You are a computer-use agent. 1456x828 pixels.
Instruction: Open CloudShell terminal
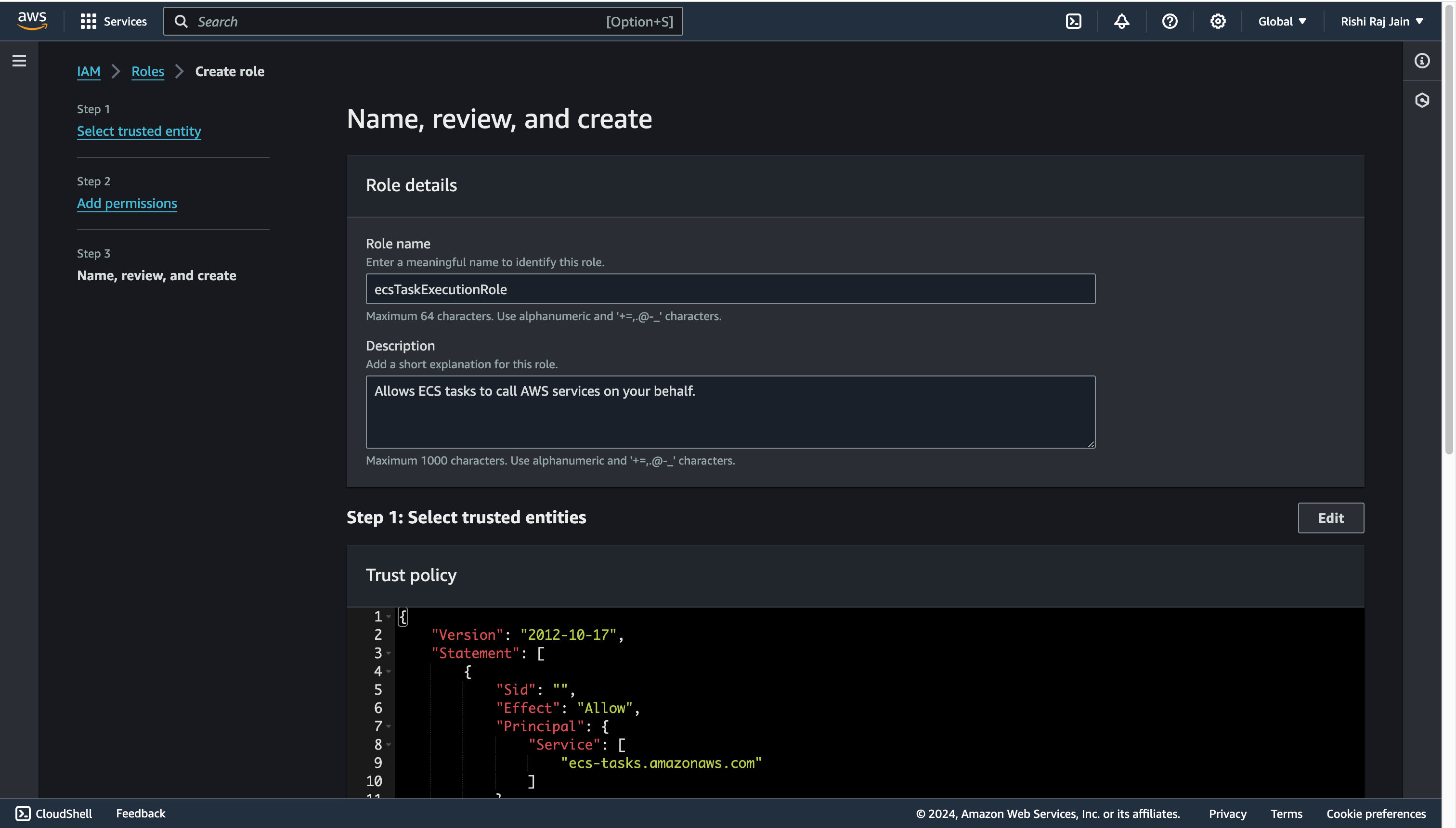pos(53,812)
